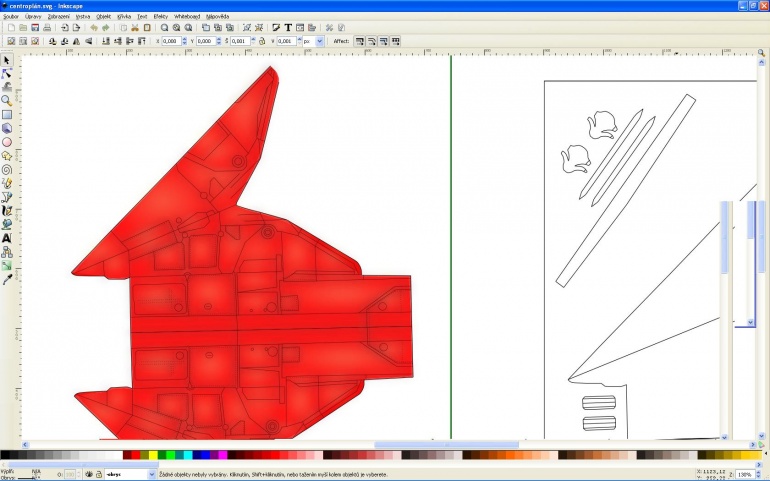The height and width of the screenshot is (481, 770).
Task: Click the Import icon
Action: [x=64, y=28]
